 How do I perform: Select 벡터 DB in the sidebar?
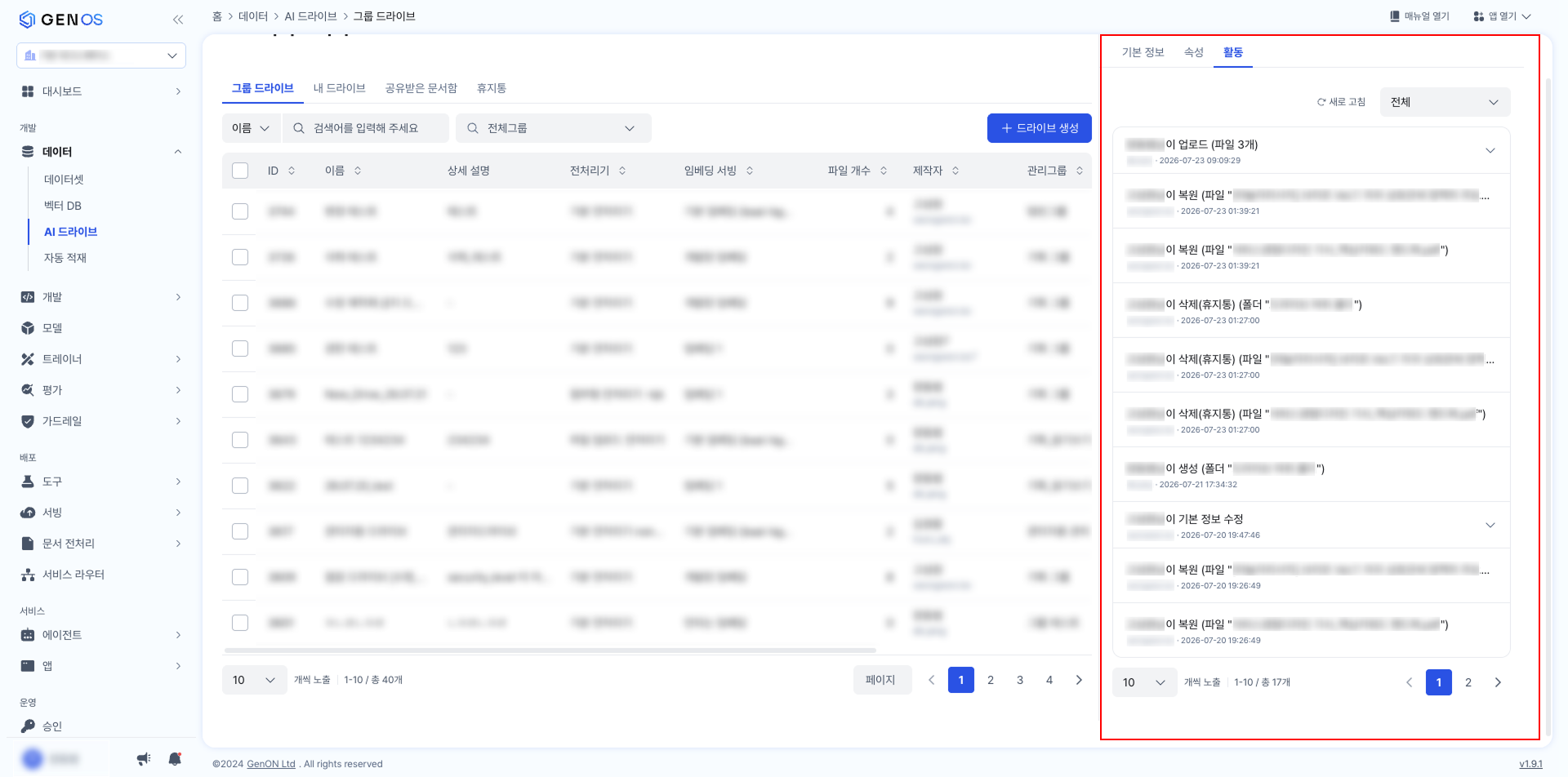point(63,206)
